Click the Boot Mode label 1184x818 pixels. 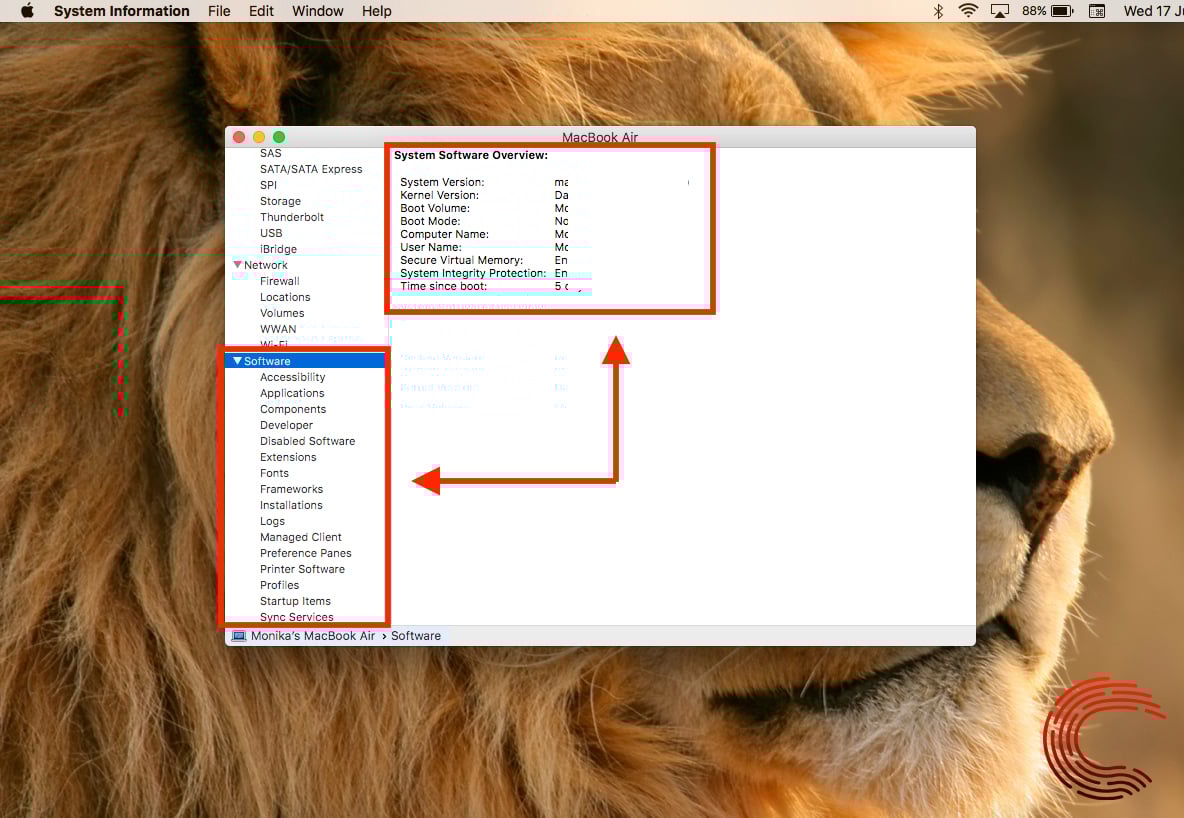[430, 221]
